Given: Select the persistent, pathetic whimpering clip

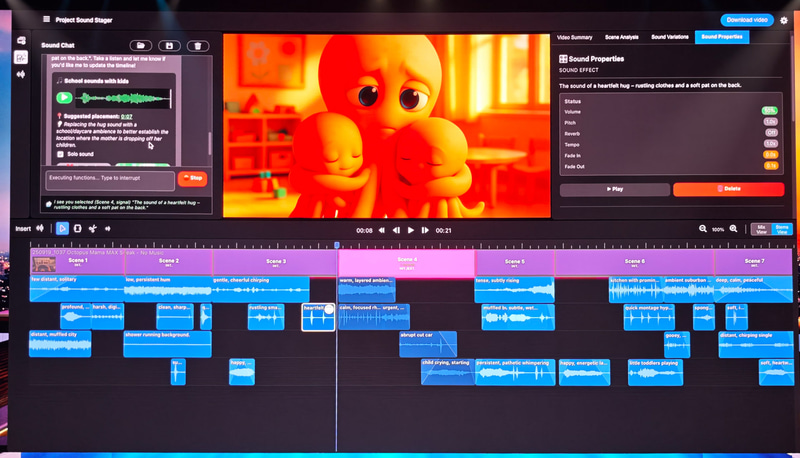Looking at the screenshot, I should (x=515, y=372).
